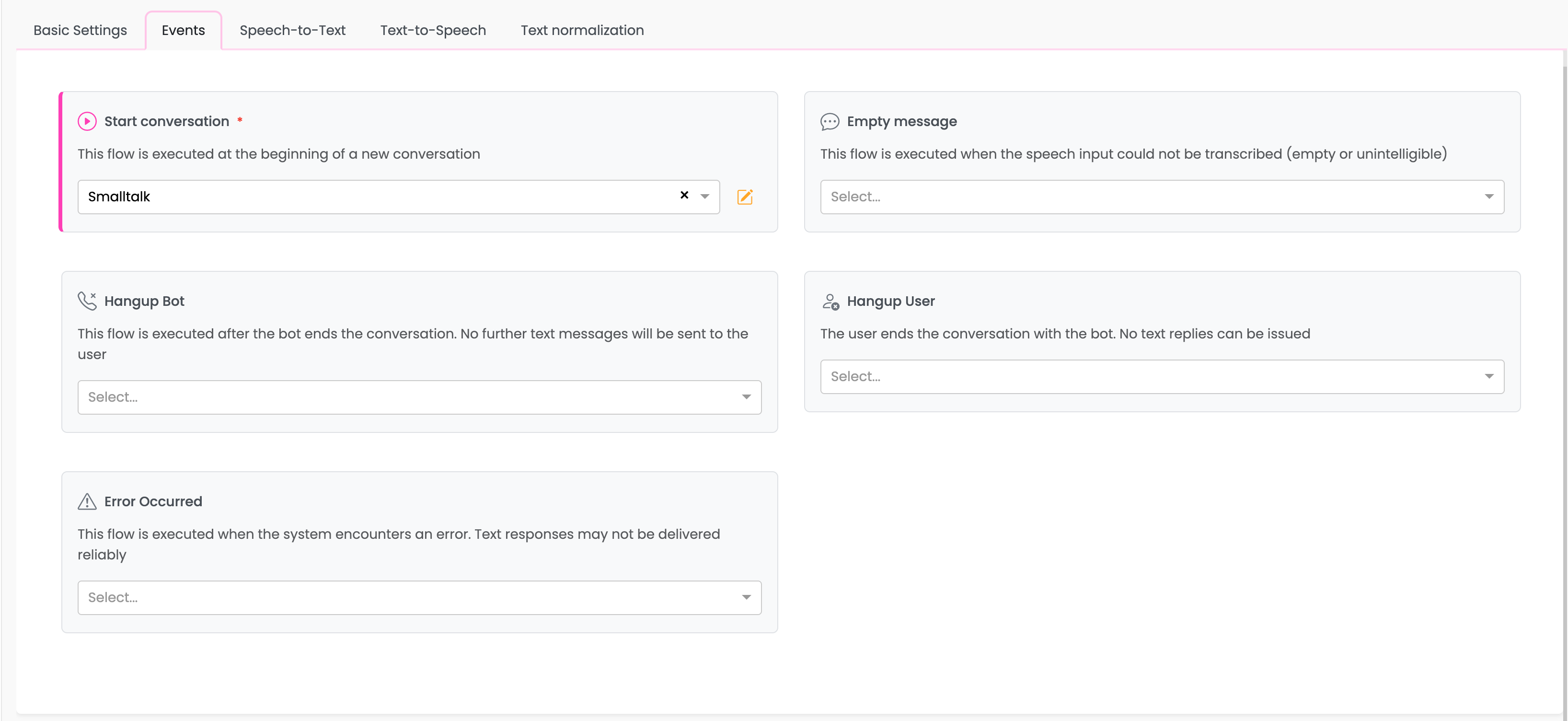Image resolution: width=1568 pixels, height=721 pixels.
Task: Open the Basic Settings tab
Action: tap(81, 31)
